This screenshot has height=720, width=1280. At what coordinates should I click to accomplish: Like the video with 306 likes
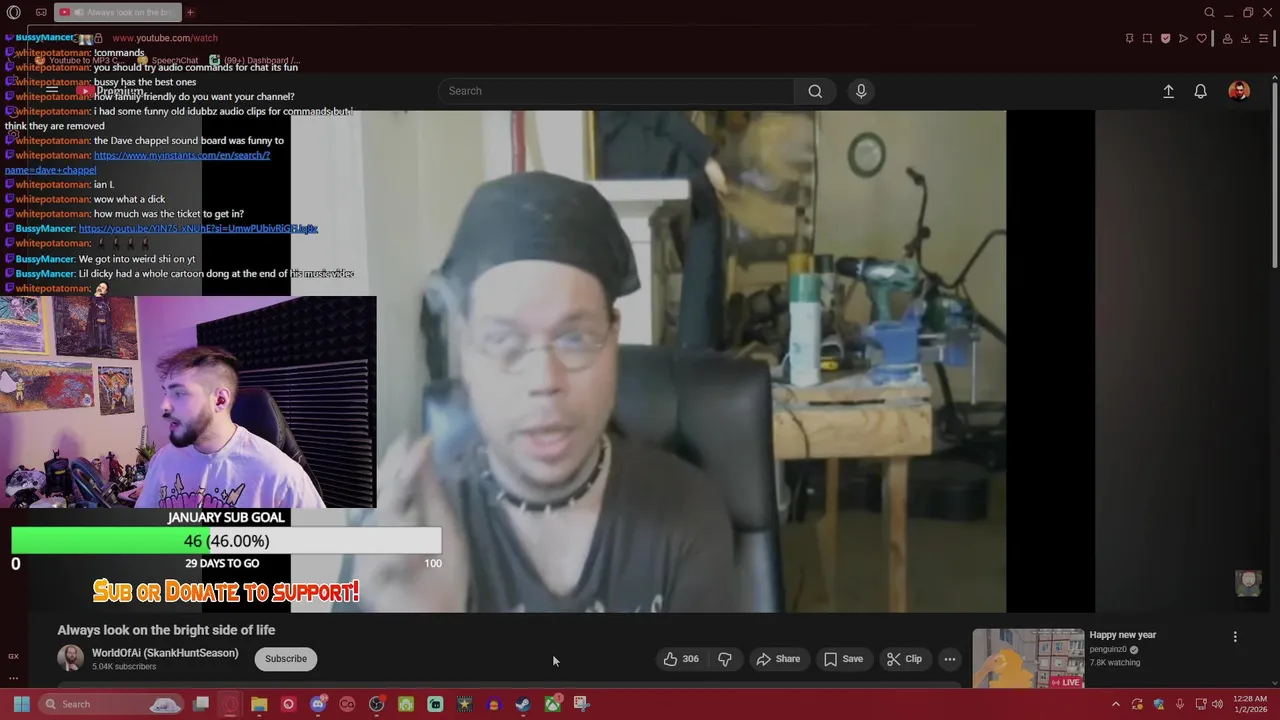[680, 659]
